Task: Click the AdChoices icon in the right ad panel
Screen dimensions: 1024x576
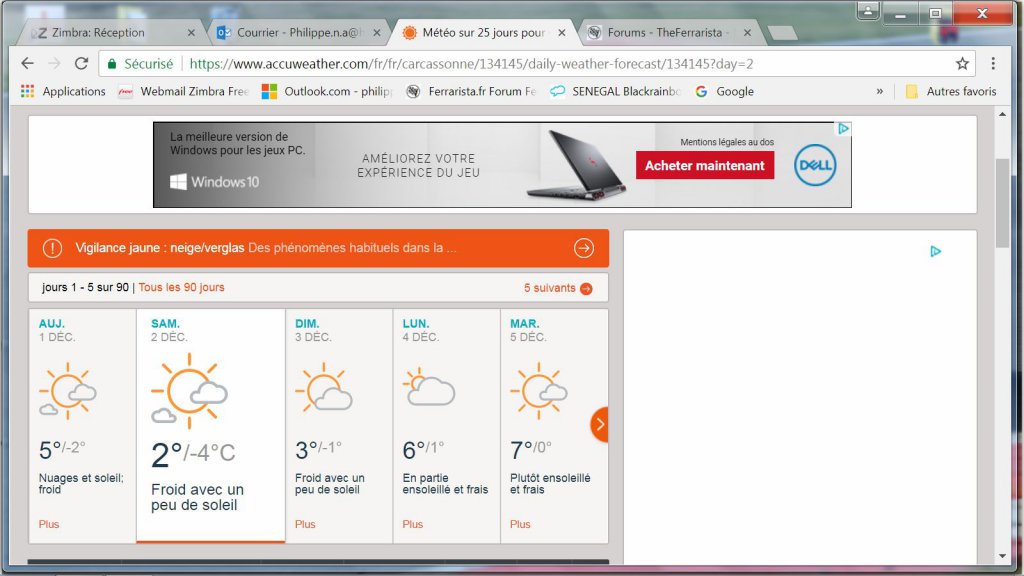Action: 935,251
